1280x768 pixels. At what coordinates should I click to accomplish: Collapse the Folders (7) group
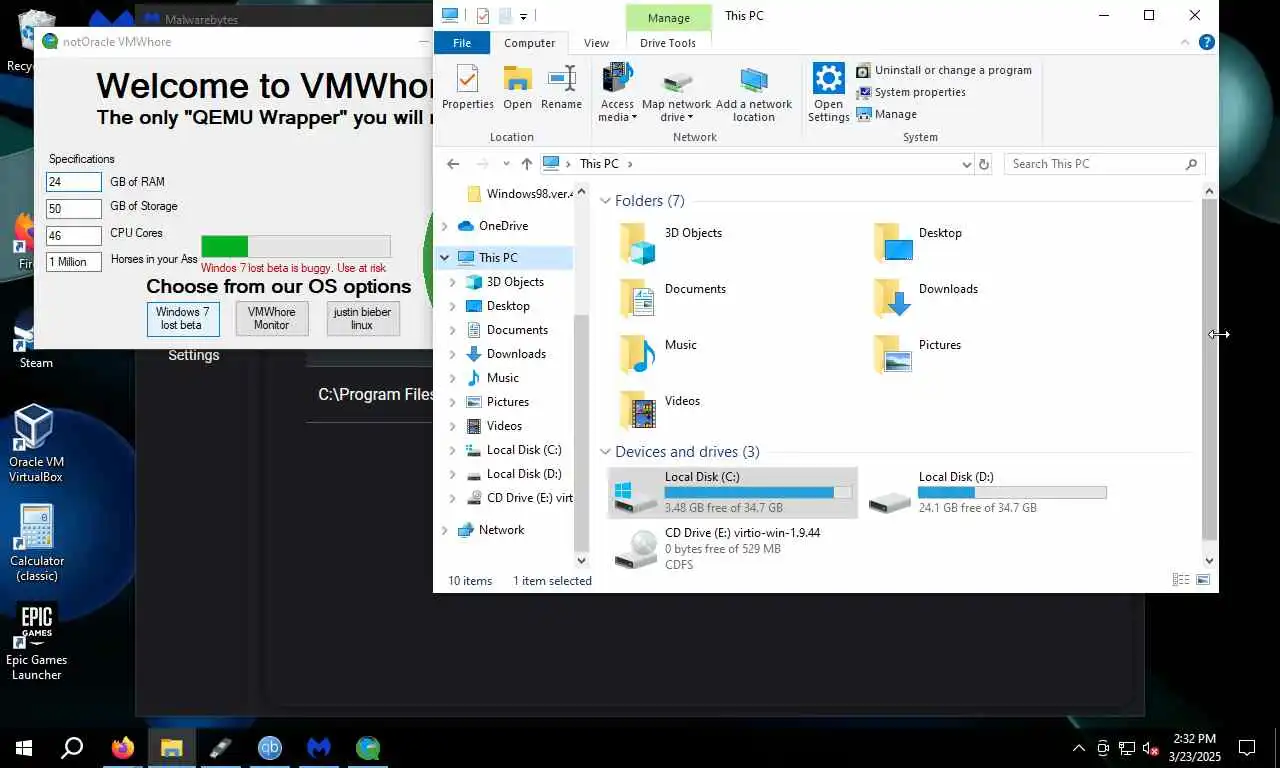(x=605, y=201)
